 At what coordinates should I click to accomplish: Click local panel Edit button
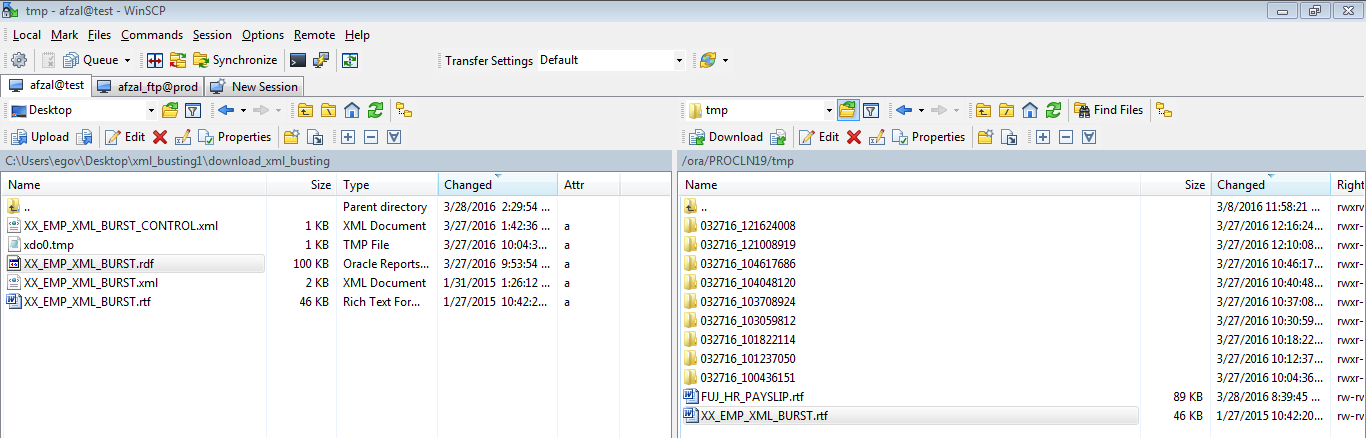[x=125, y=137]
